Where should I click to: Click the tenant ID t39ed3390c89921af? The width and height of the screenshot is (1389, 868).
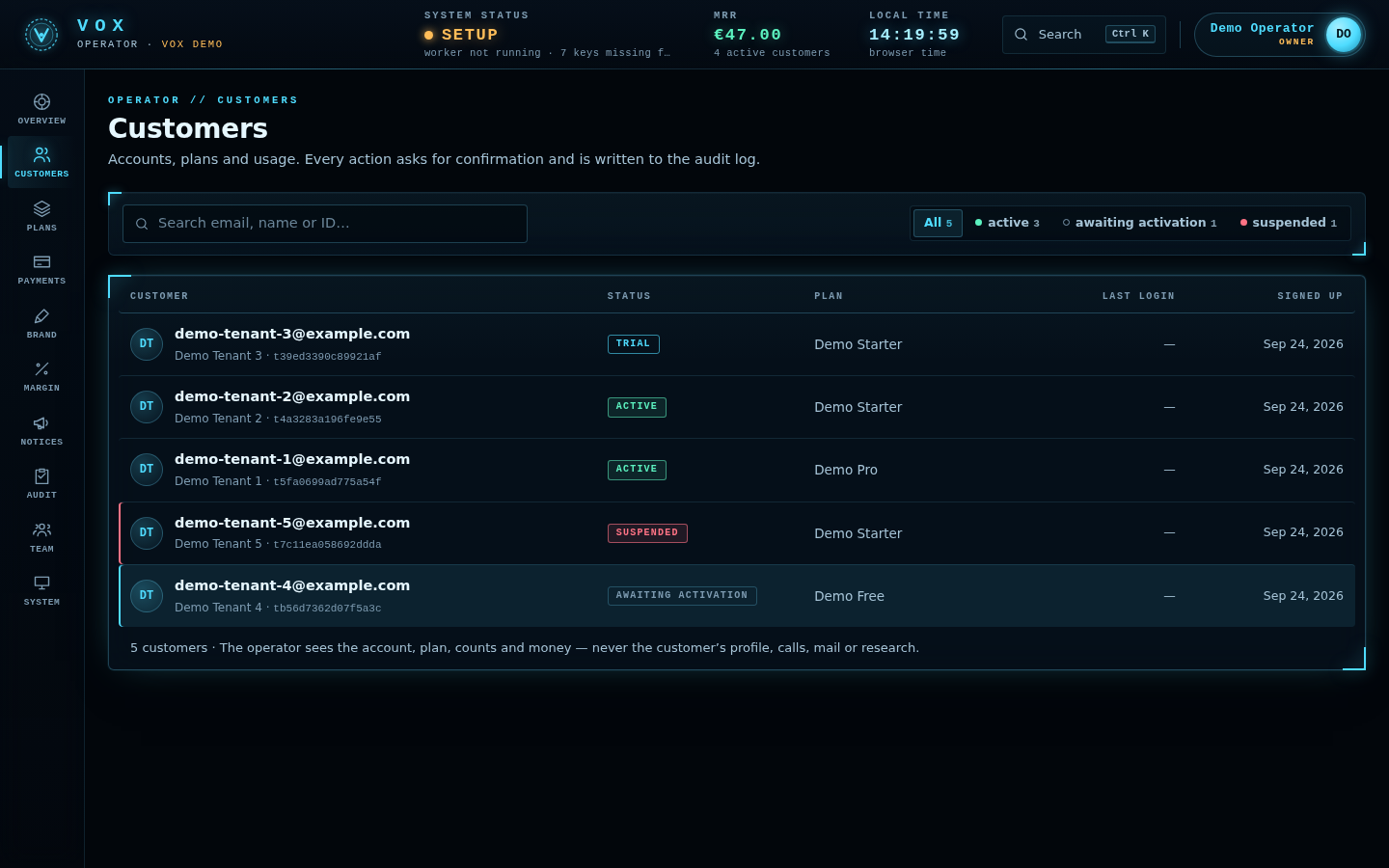(327, 357)
